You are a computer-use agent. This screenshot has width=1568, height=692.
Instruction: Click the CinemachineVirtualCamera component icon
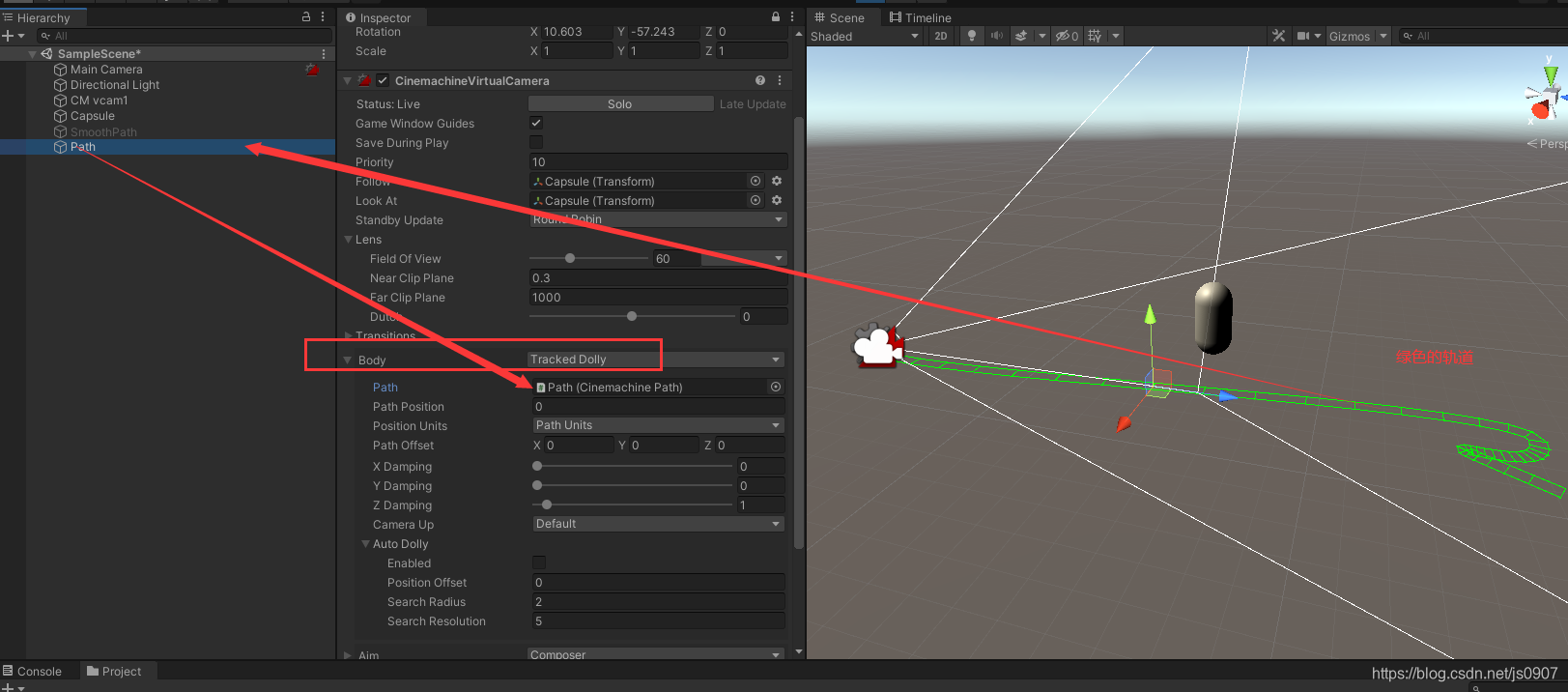click(364, 80)
